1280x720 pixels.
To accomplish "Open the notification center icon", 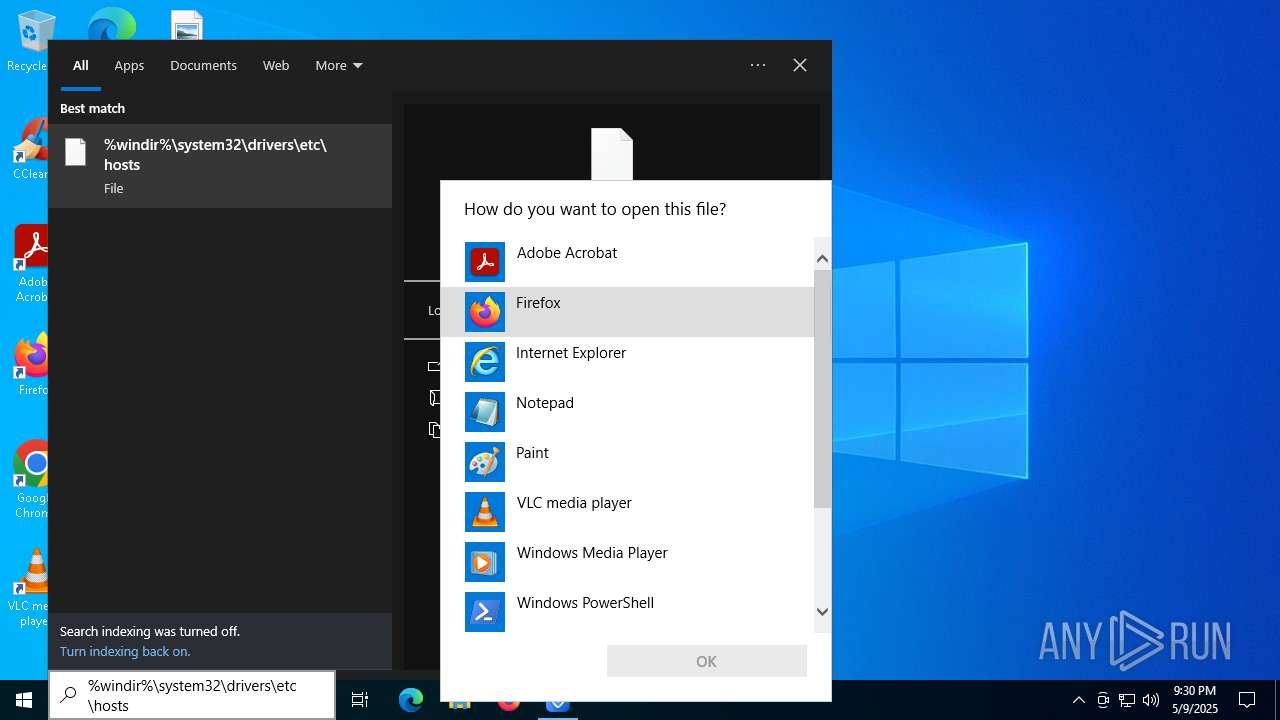I will coord(1247,700).
